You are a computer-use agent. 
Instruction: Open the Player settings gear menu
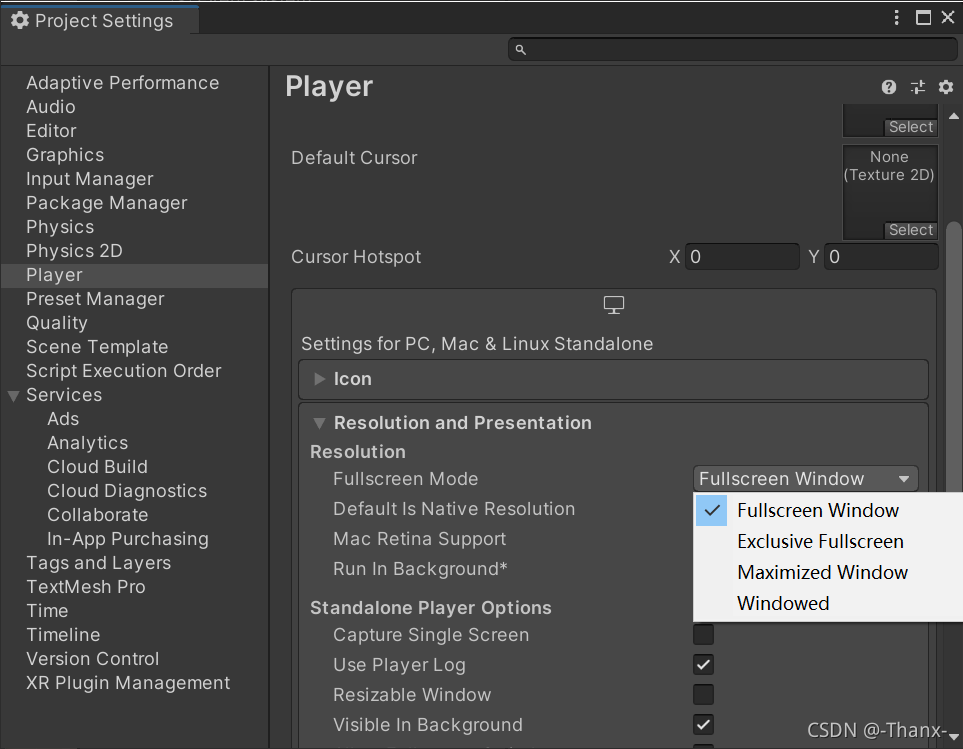click(x=946, y=87)
